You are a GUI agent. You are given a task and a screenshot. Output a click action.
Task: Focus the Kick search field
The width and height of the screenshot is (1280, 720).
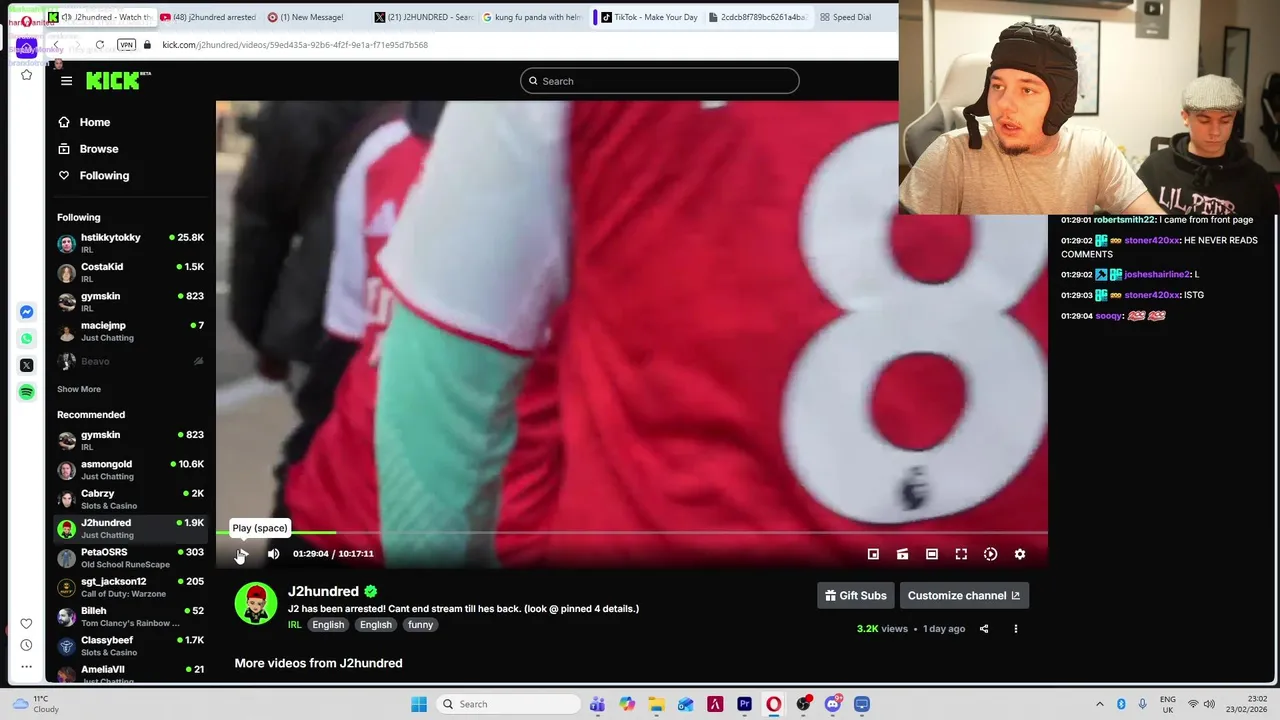click(x=660, y=81)
